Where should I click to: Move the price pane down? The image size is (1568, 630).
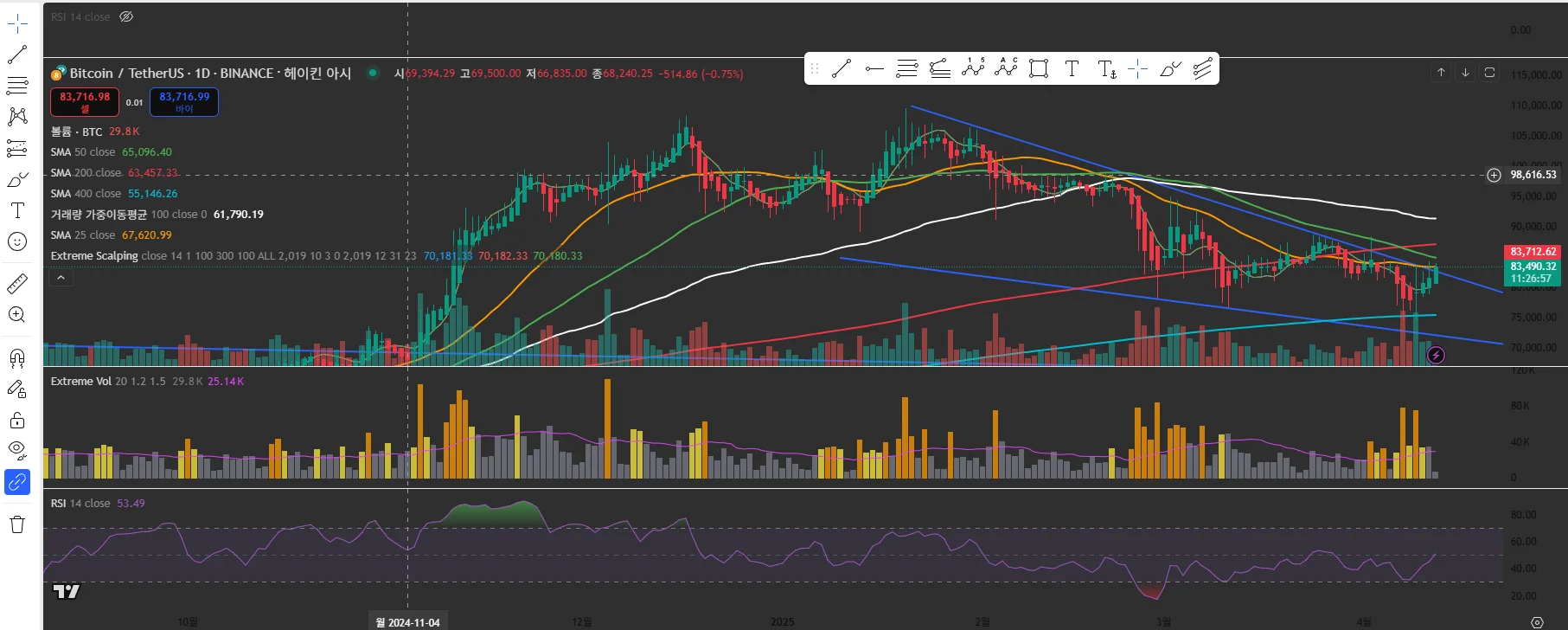tap(1465, 73)
